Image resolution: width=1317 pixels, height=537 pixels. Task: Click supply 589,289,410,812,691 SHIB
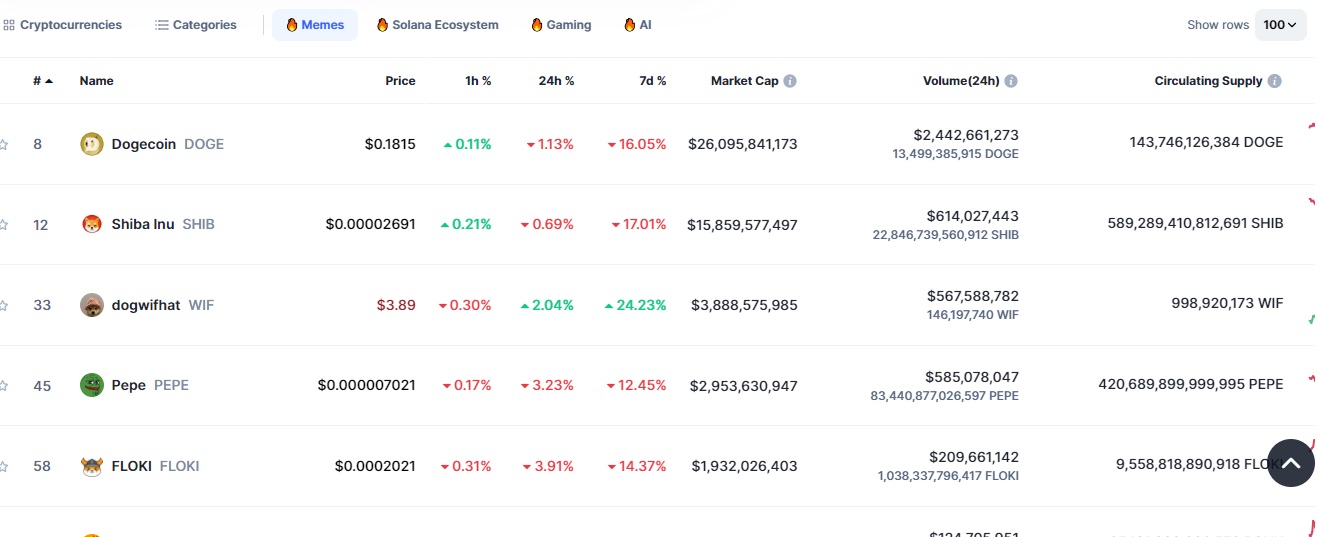(1196, 223)
